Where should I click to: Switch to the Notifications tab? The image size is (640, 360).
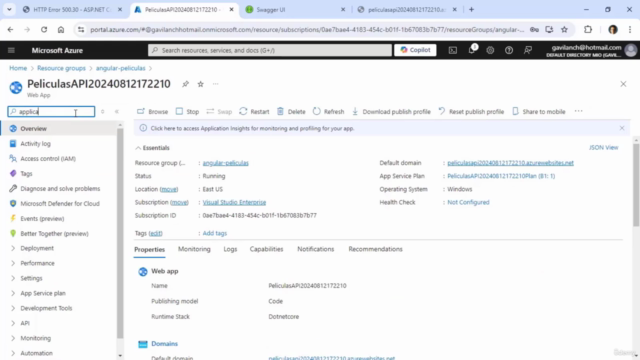[316, 249]
